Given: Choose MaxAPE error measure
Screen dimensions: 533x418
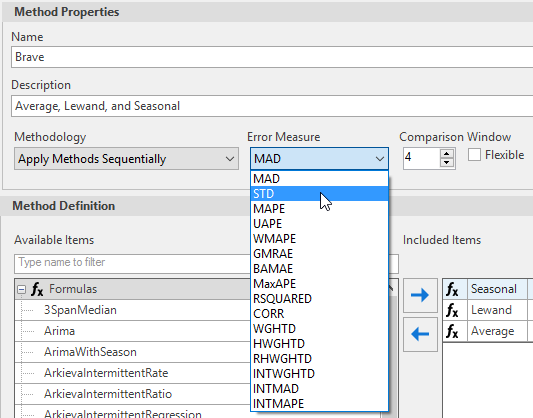Looking at the screenshot, I should coord(319,283).
